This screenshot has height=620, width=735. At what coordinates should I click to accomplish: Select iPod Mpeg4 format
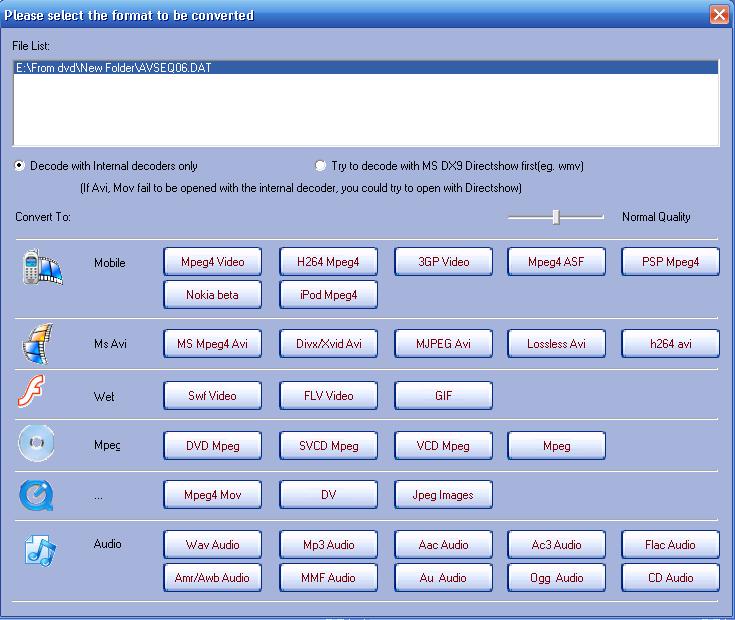328,294
